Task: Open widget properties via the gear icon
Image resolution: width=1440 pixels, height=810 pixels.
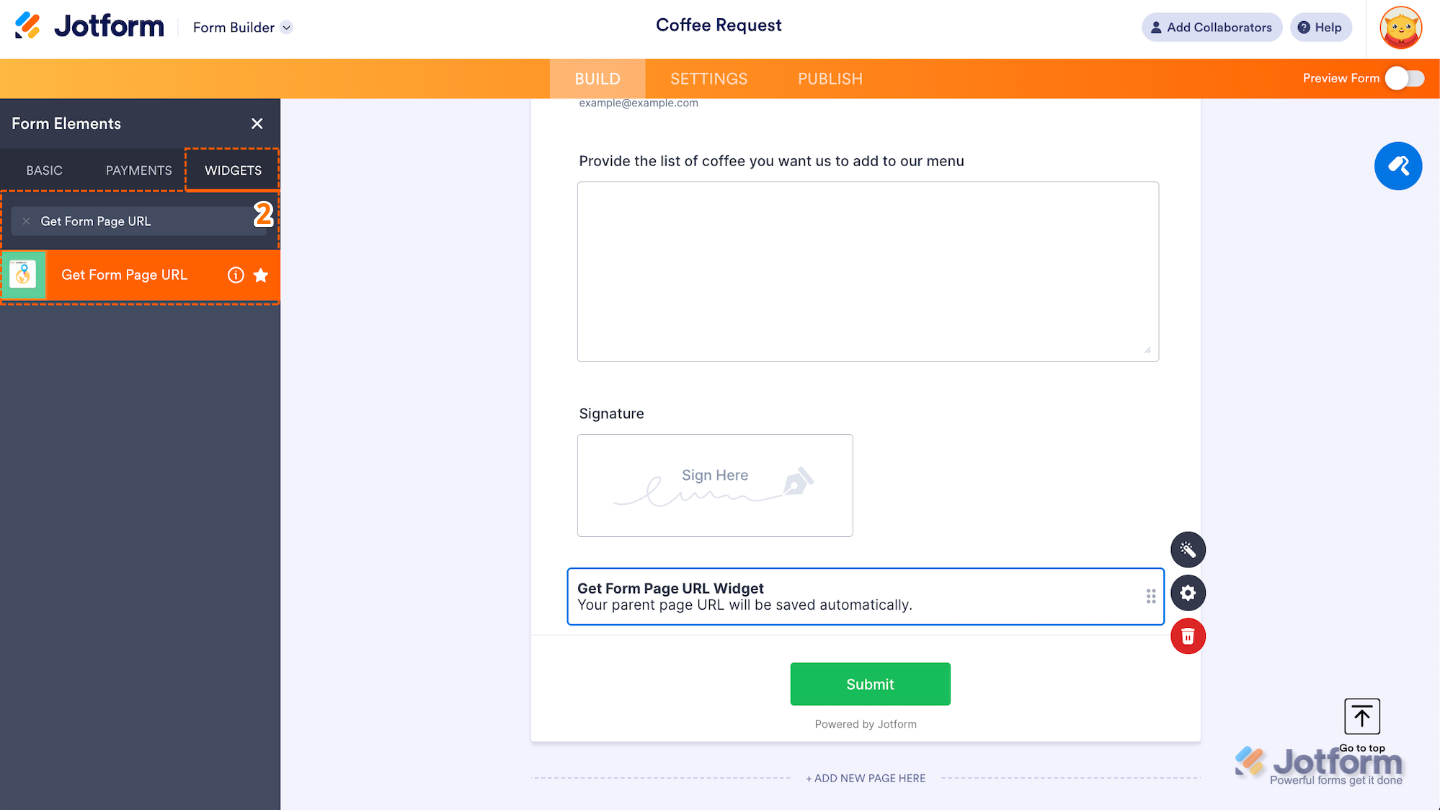Action: (x=1187, y=592)
